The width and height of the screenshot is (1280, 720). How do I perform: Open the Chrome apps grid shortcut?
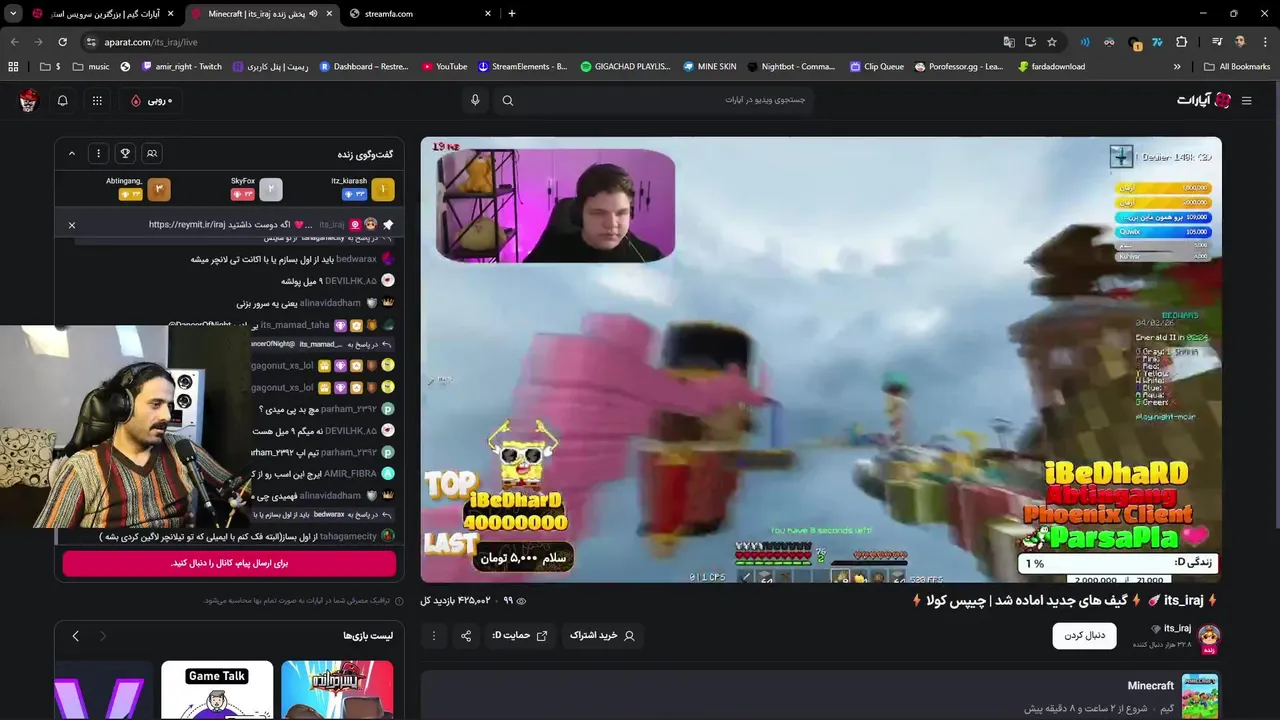click(x=13, y=67)
